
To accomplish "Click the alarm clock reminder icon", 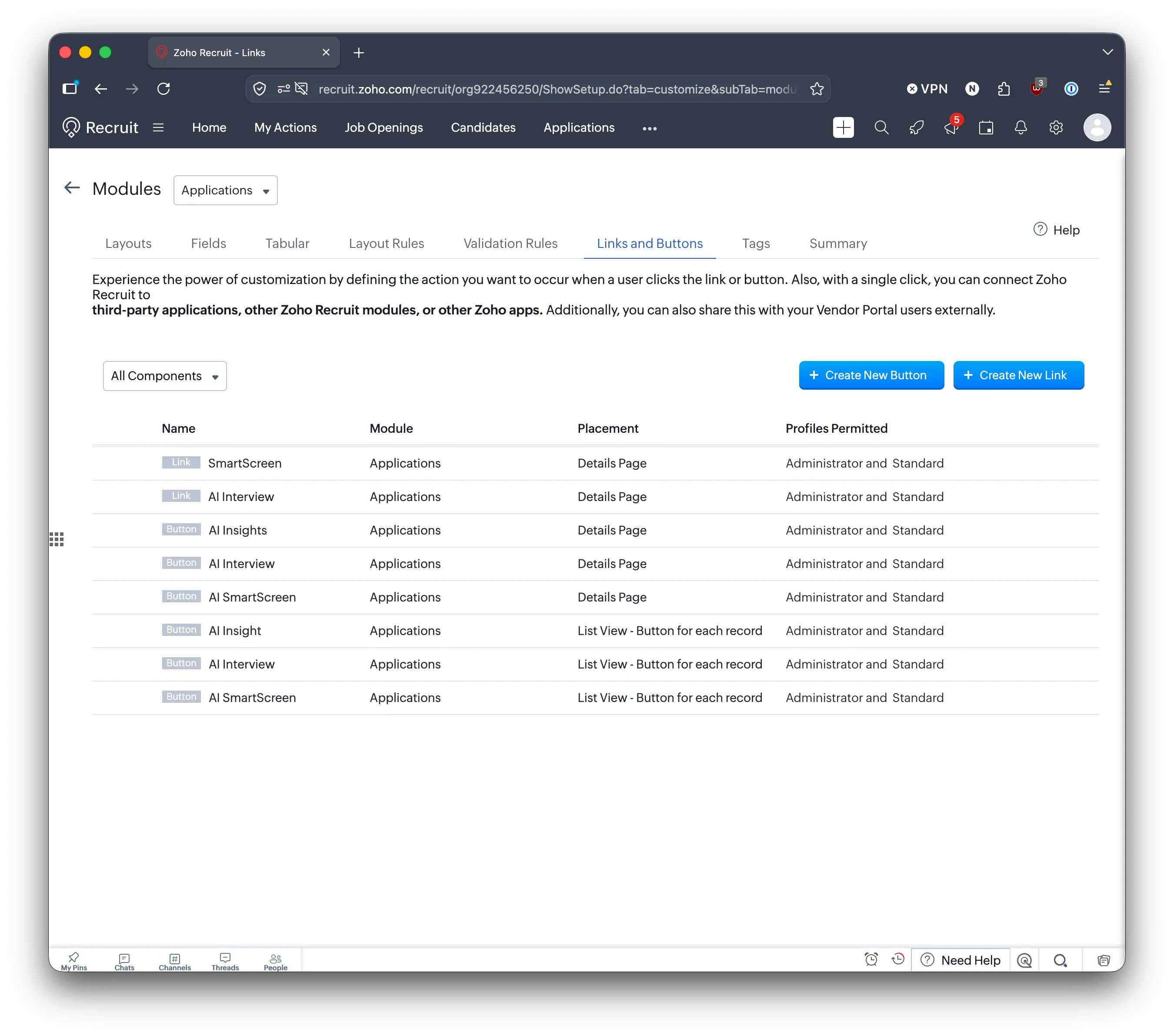I will click(x=871, y=959).
